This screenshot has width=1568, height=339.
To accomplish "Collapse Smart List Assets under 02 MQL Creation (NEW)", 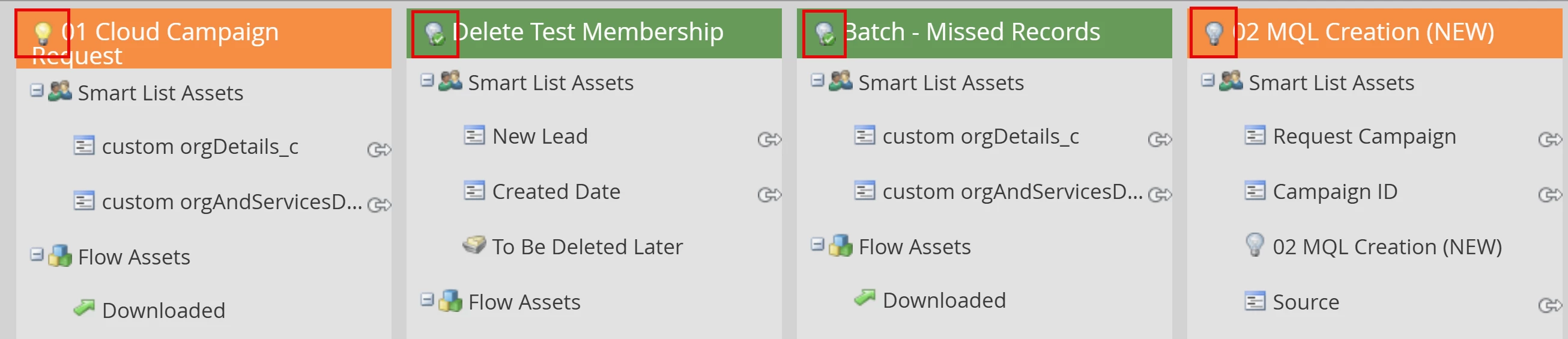I will (1208, 80).
